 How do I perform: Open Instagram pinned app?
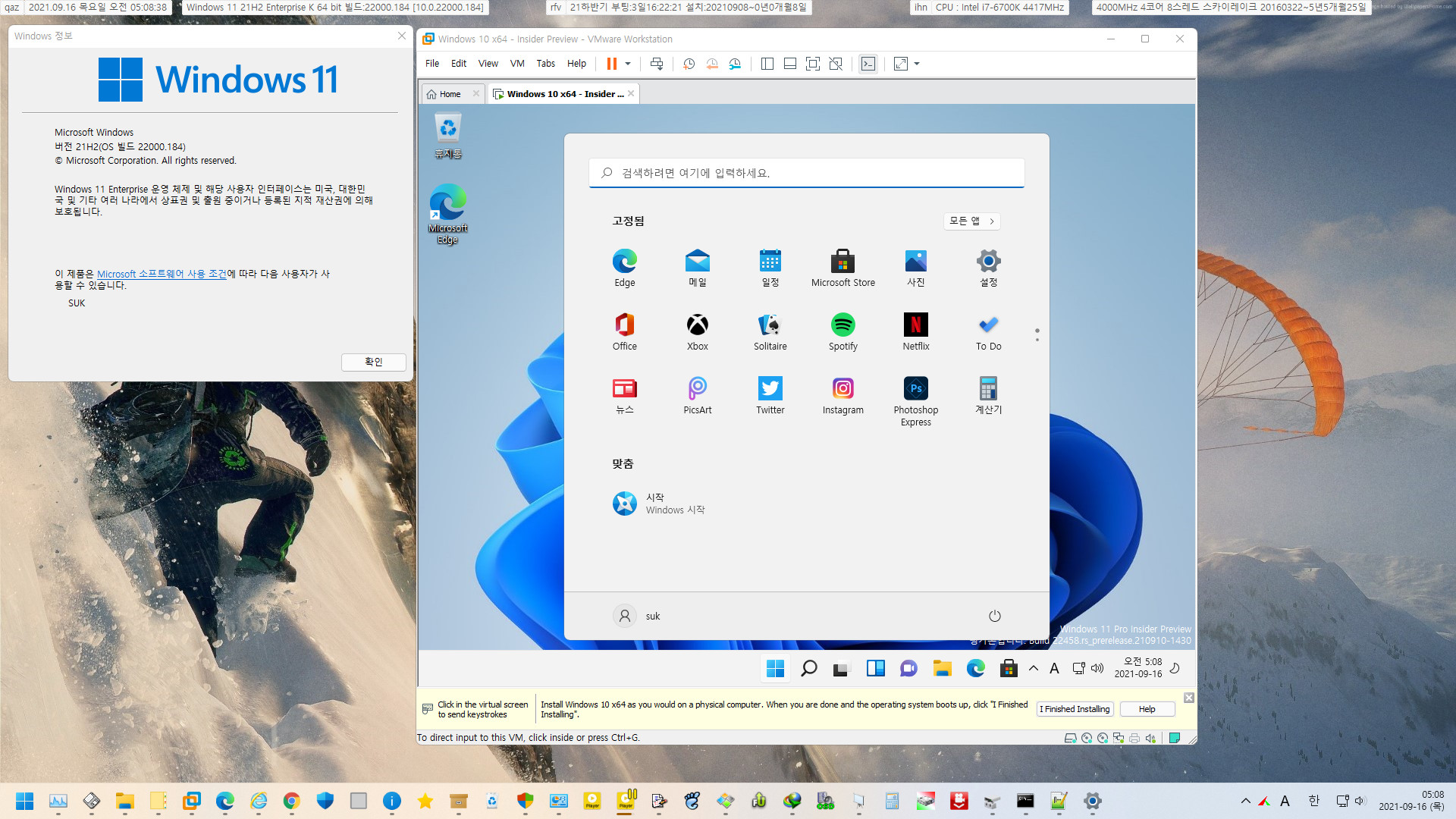pyautogui.click(x=843, y=395)
